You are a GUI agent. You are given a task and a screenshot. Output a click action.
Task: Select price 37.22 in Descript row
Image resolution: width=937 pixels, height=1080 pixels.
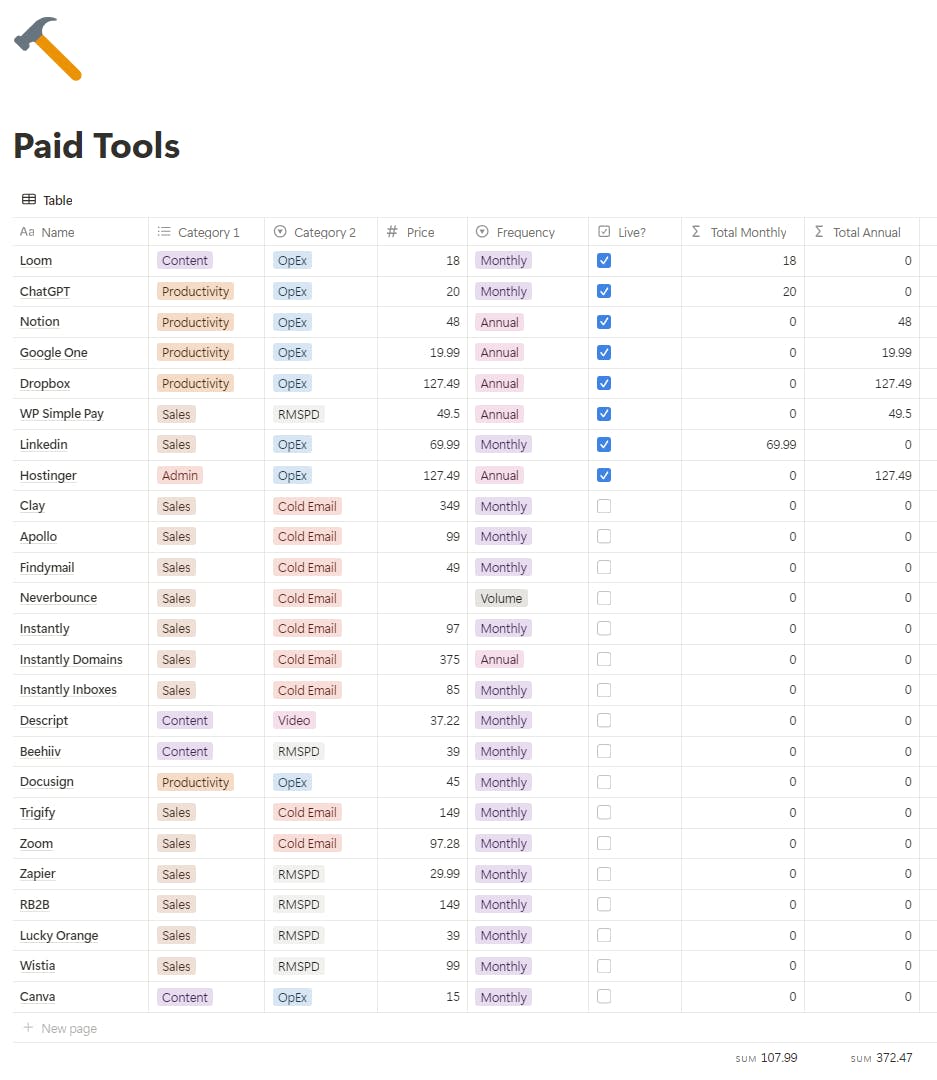pyautogui.click(x=444, y=720)
